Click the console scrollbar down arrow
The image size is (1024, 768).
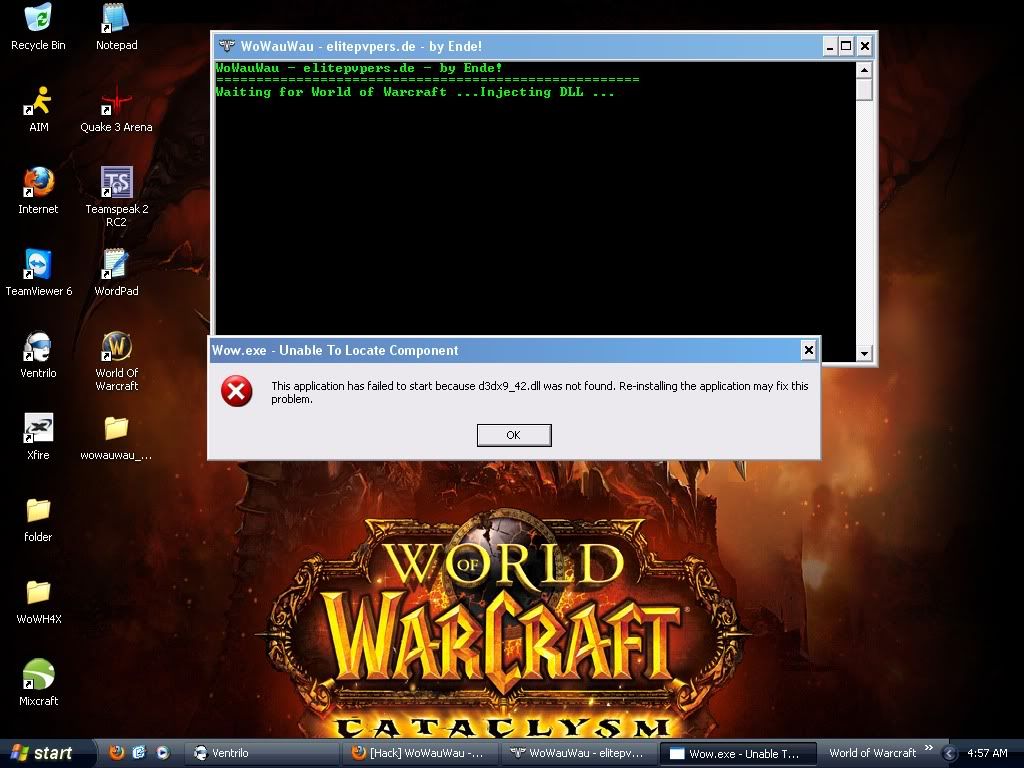[864, 353]
